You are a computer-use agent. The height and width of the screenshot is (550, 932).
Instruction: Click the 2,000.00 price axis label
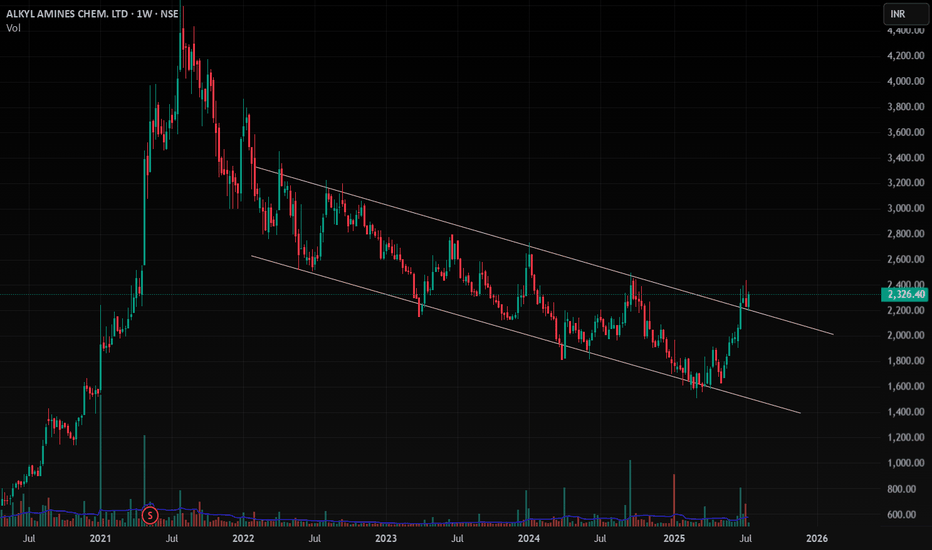click(x=906, y=335)
